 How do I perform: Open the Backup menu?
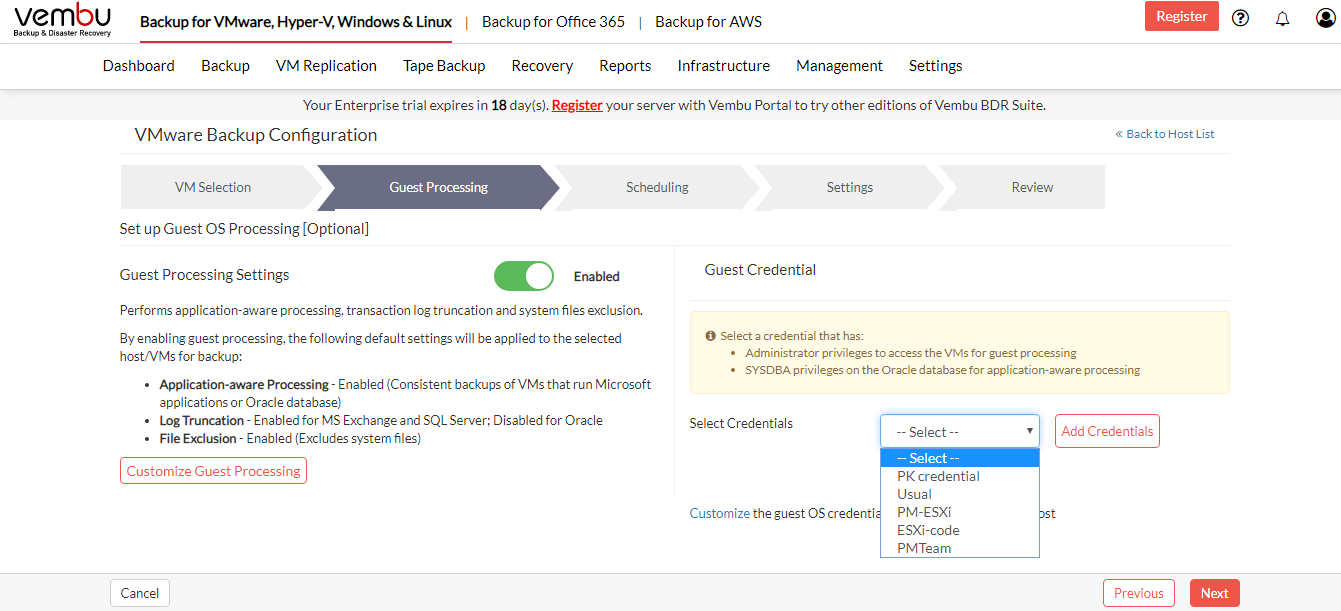click(x=225, y=66)
